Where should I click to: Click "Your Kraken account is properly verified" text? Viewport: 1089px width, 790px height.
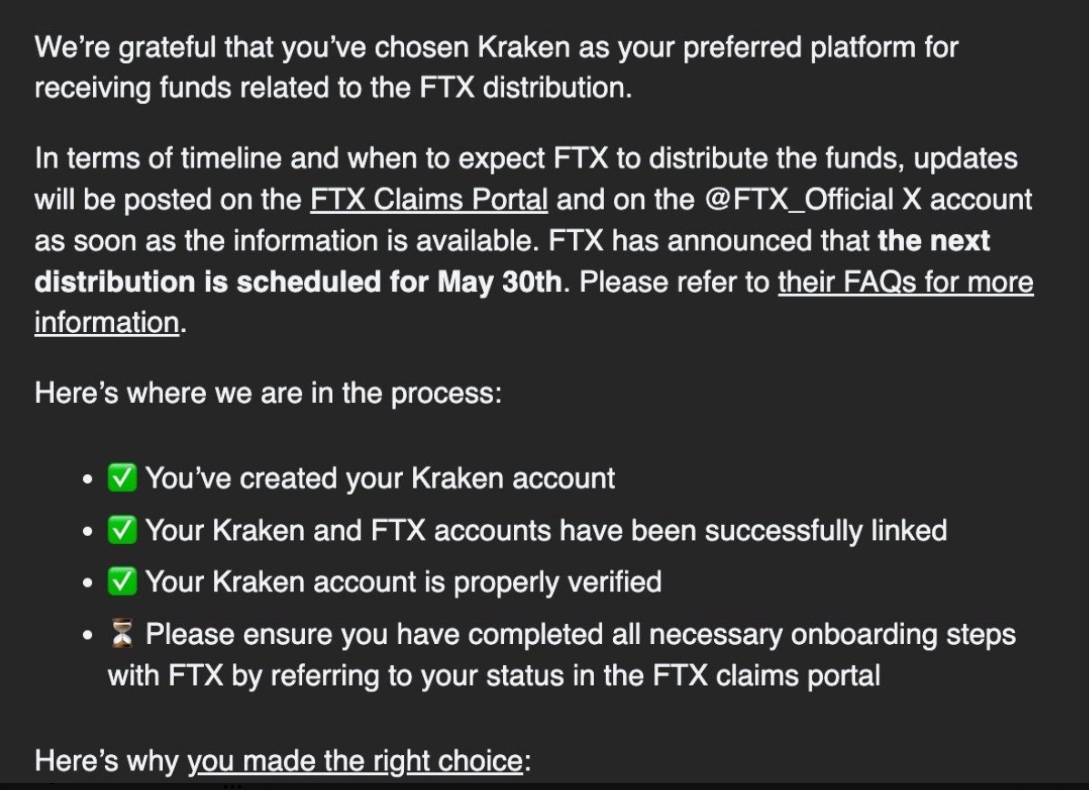(403, 582)
